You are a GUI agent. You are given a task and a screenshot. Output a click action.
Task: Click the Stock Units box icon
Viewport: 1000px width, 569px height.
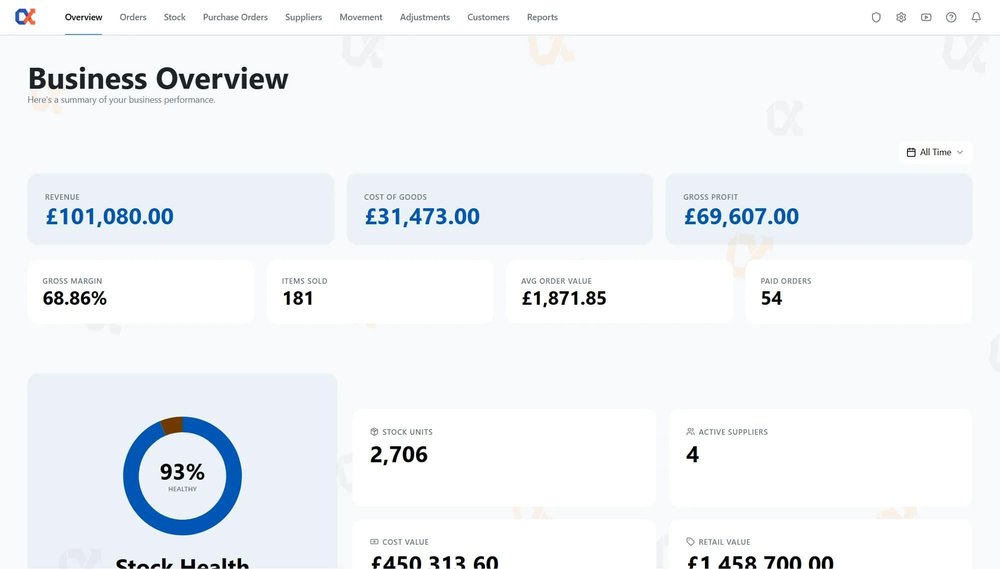pyautogui.click(x=374, y=432)
